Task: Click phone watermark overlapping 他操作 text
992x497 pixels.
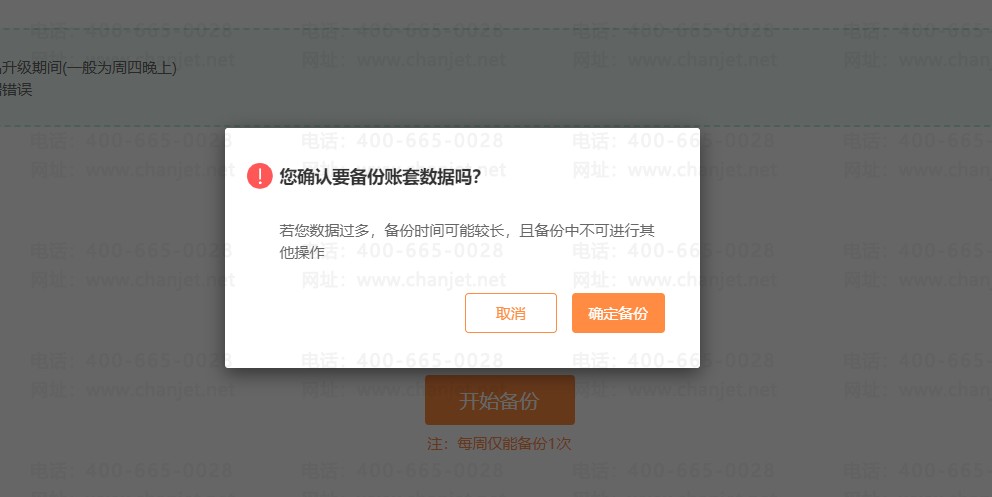Action: [x=402, y=250]
